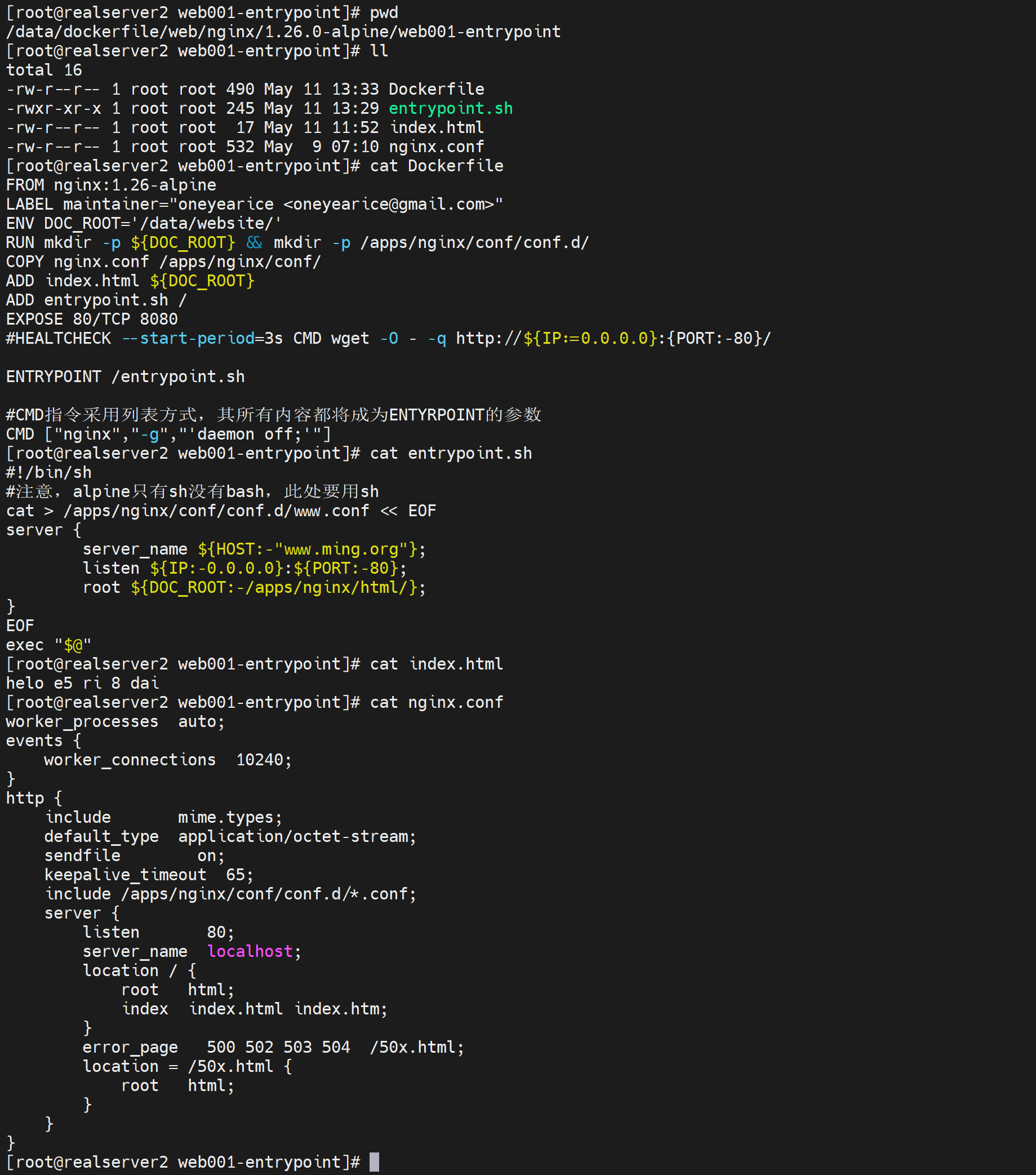Click the Dockerfile filename in the ll output
1036x1175 pixels.
tap(436, 89)
